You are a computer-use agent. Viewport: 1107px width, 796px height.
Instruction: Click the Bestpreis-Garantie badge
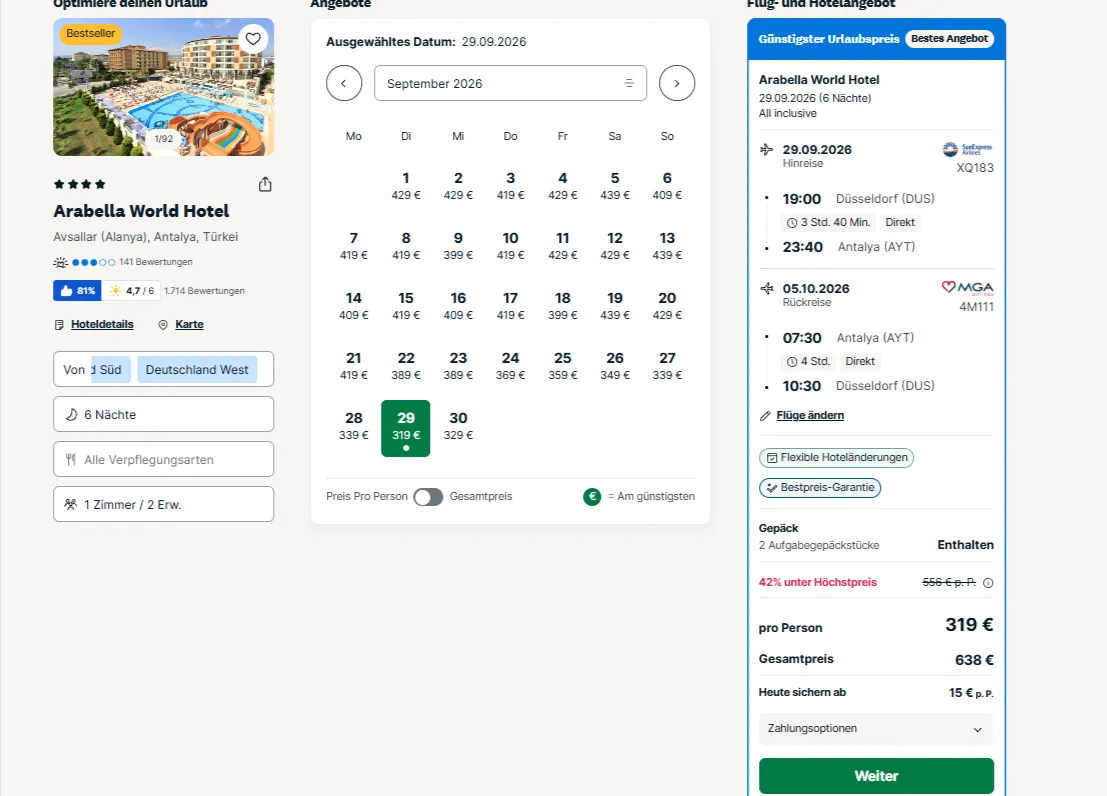[x=820, y=487]
